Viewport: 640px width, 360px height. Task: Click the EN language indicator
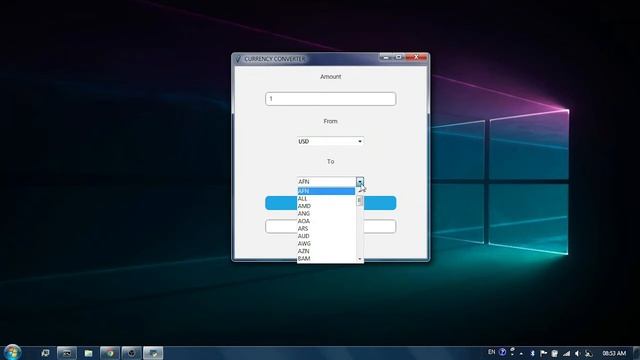point(491,352)
